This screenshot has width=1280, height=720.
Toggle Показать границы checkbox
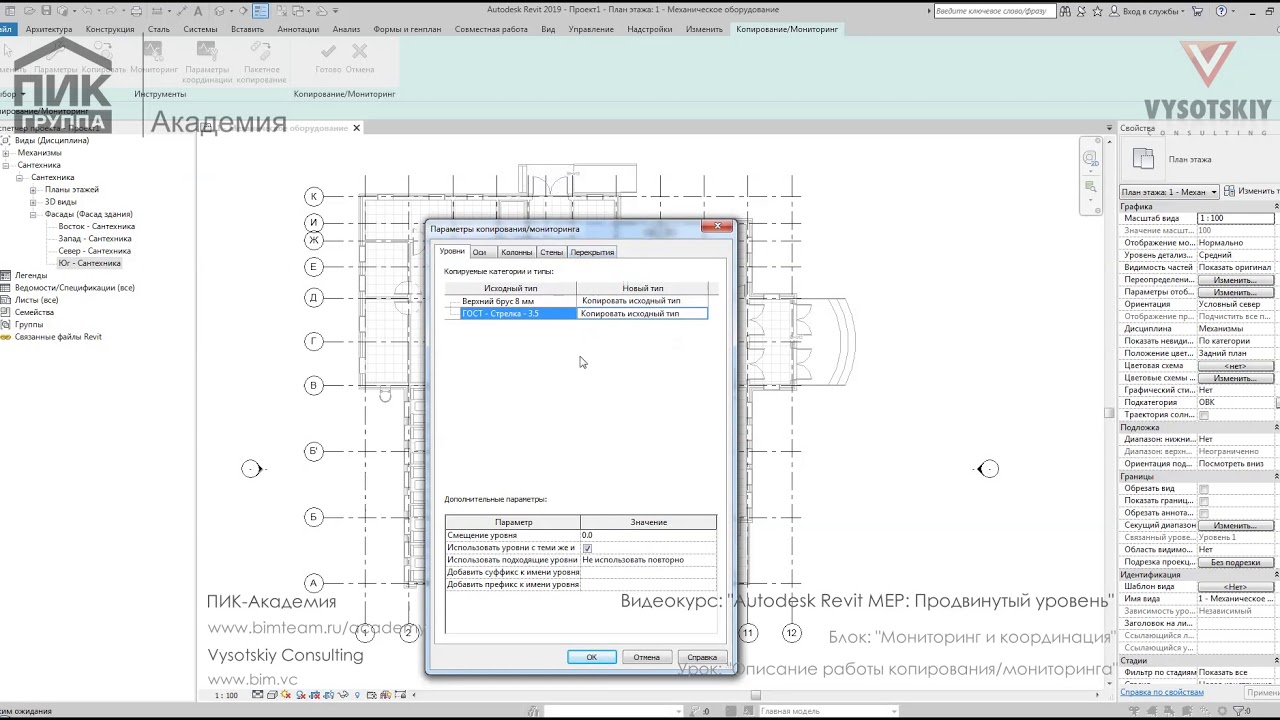tap(1204, 501)
